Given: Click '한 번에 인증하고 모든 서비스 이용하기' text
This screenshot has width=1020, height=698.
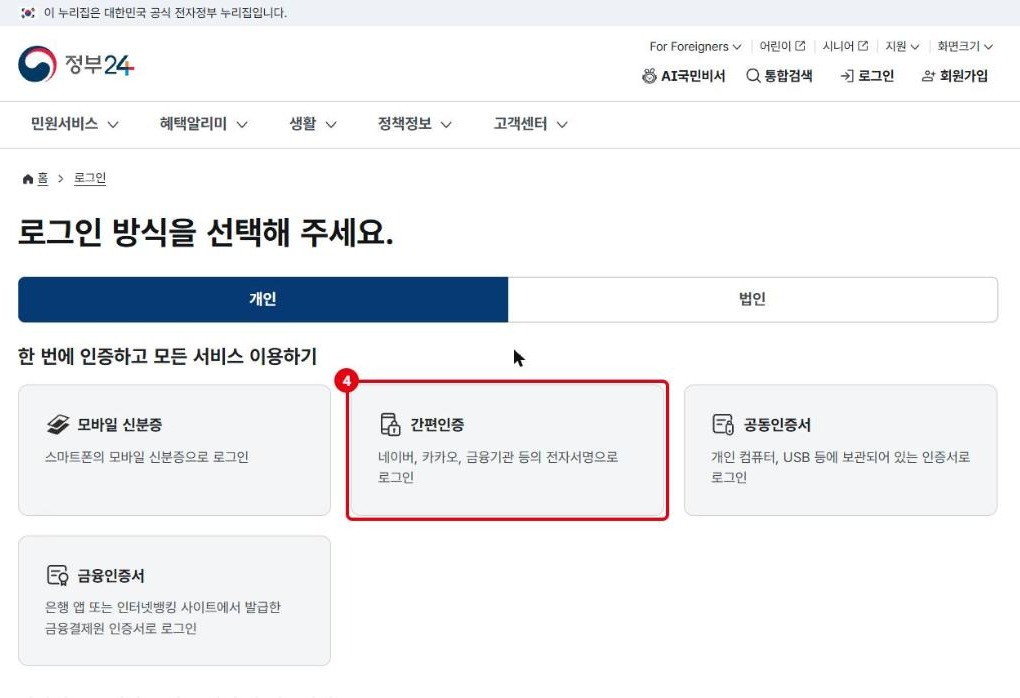Looking at the screenshot, I should tap(167, 356).
